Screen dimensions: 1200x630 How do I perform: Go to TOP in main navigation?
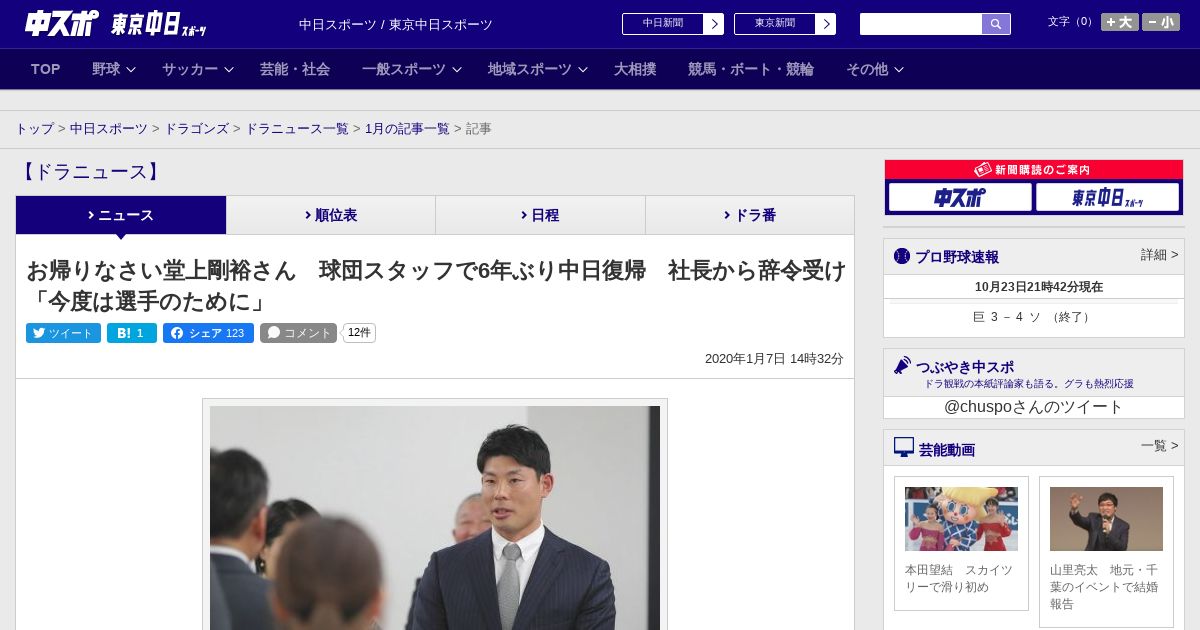[x=45, y=69]
